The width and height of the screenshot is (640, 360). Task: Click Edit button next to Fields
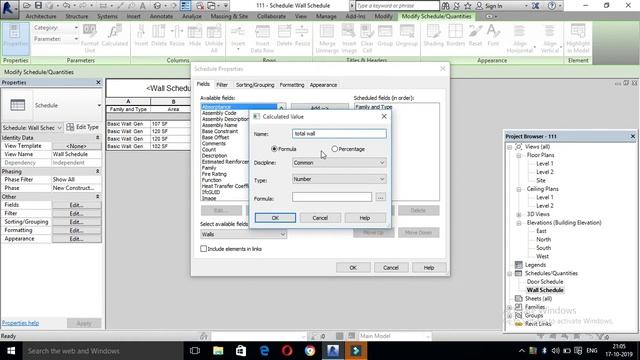pos(76,205)
